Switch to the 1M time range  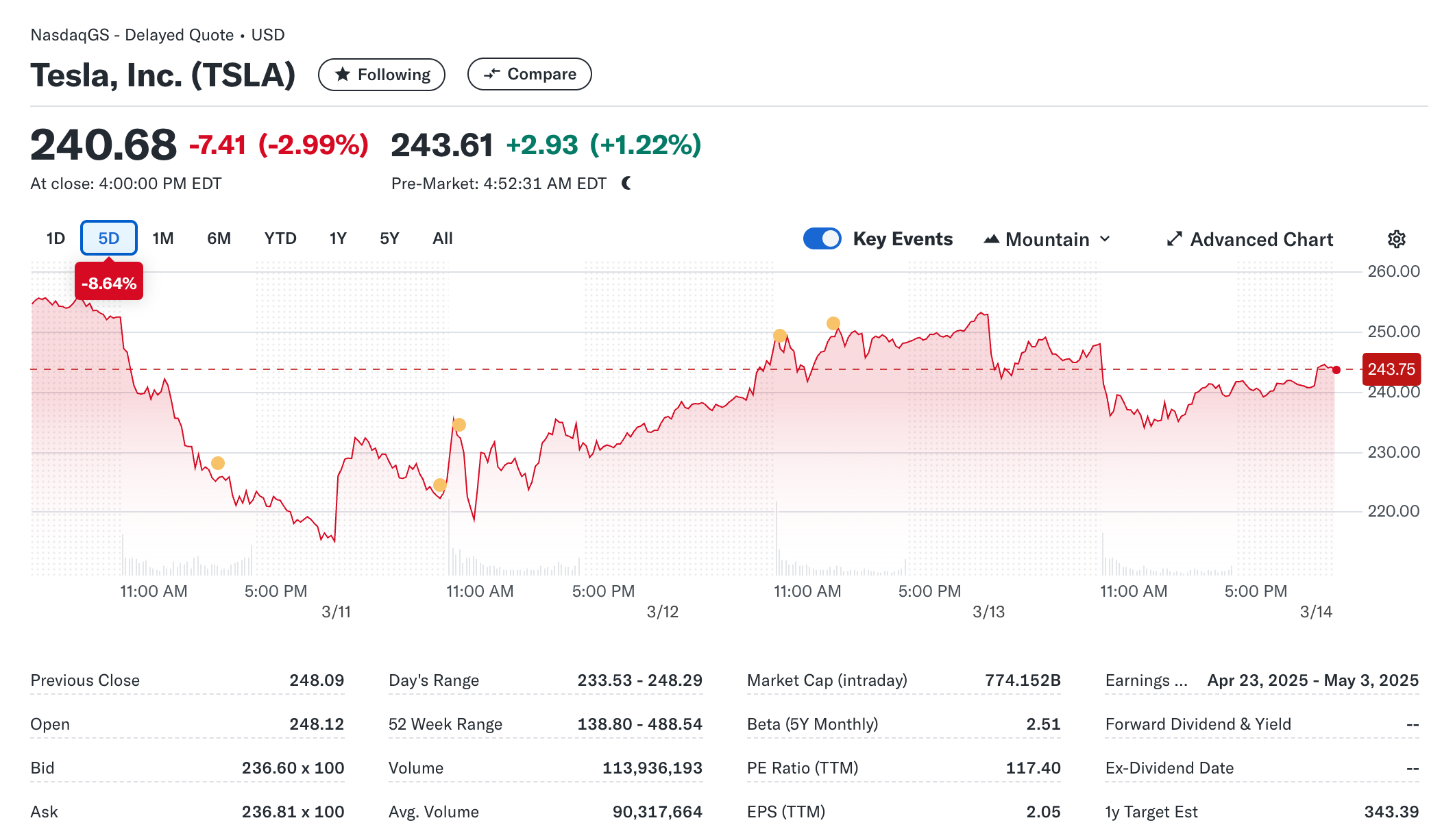pyautogui.click(x=162, y=238)
